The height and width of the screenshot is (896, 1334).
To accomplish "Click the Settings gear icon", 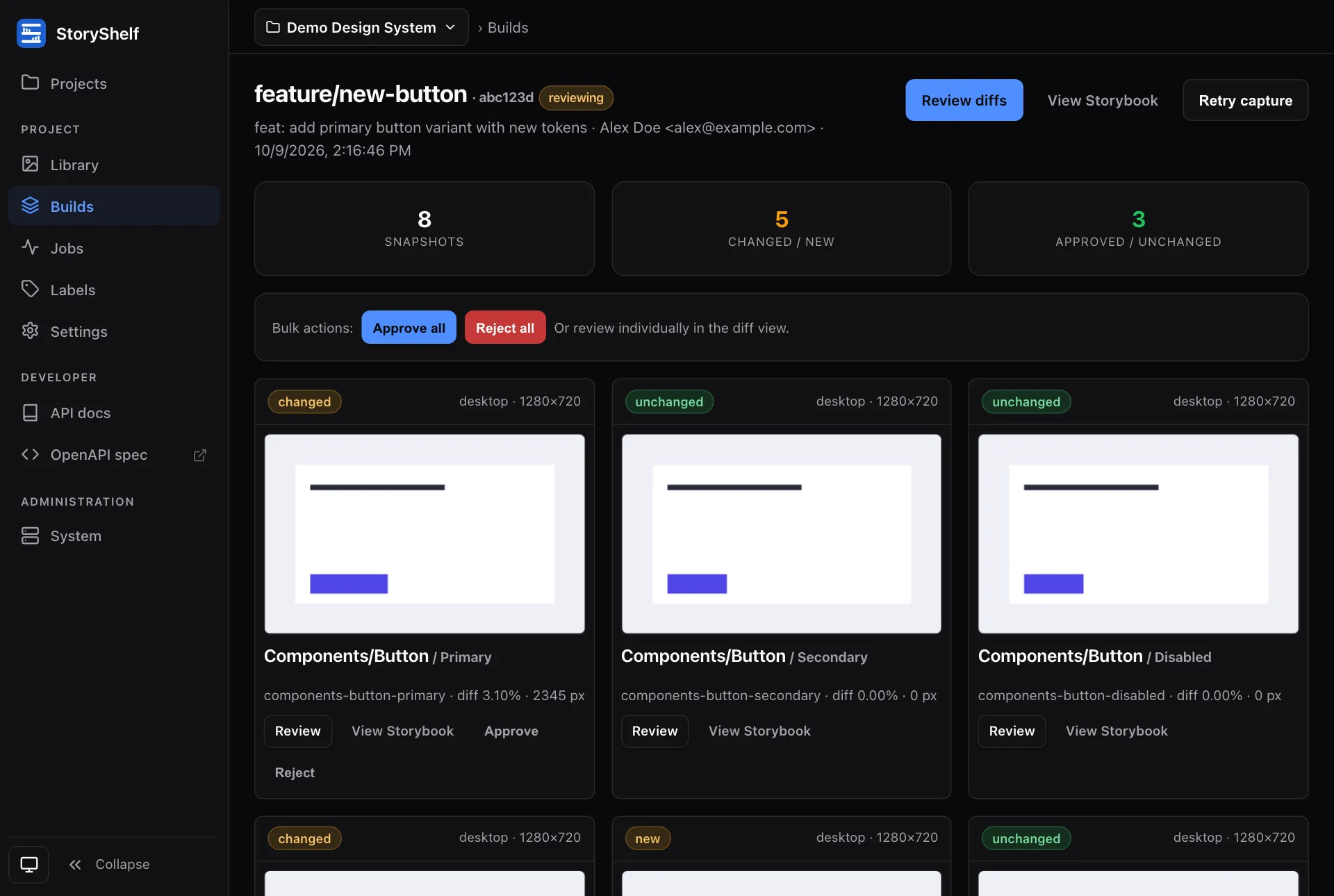I will click(x=30, y=331).
